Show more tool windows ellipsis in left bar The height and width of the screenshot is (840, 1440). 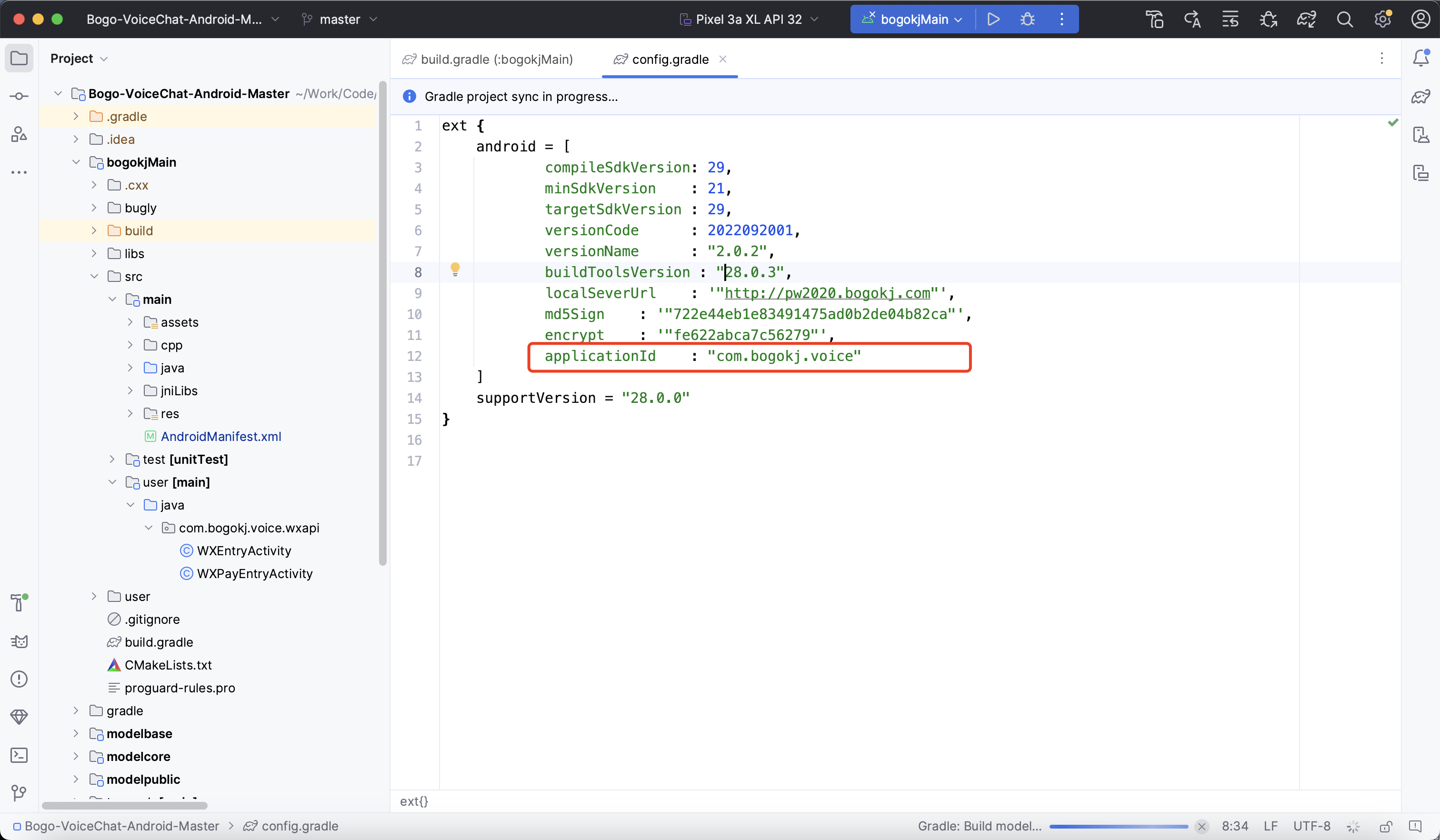[19, 172]
